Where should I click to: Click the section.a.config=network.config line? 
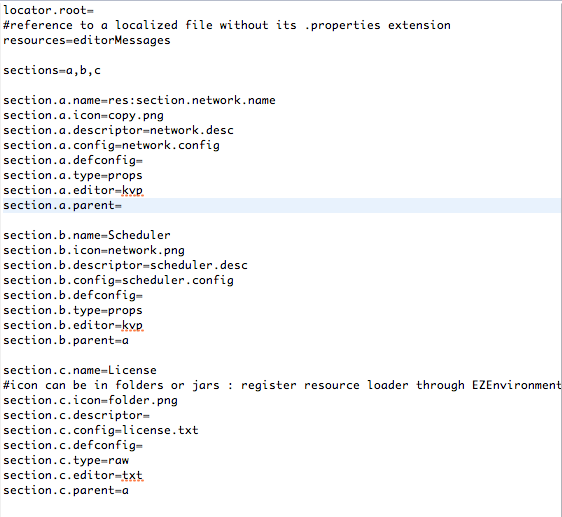point(111,146)
